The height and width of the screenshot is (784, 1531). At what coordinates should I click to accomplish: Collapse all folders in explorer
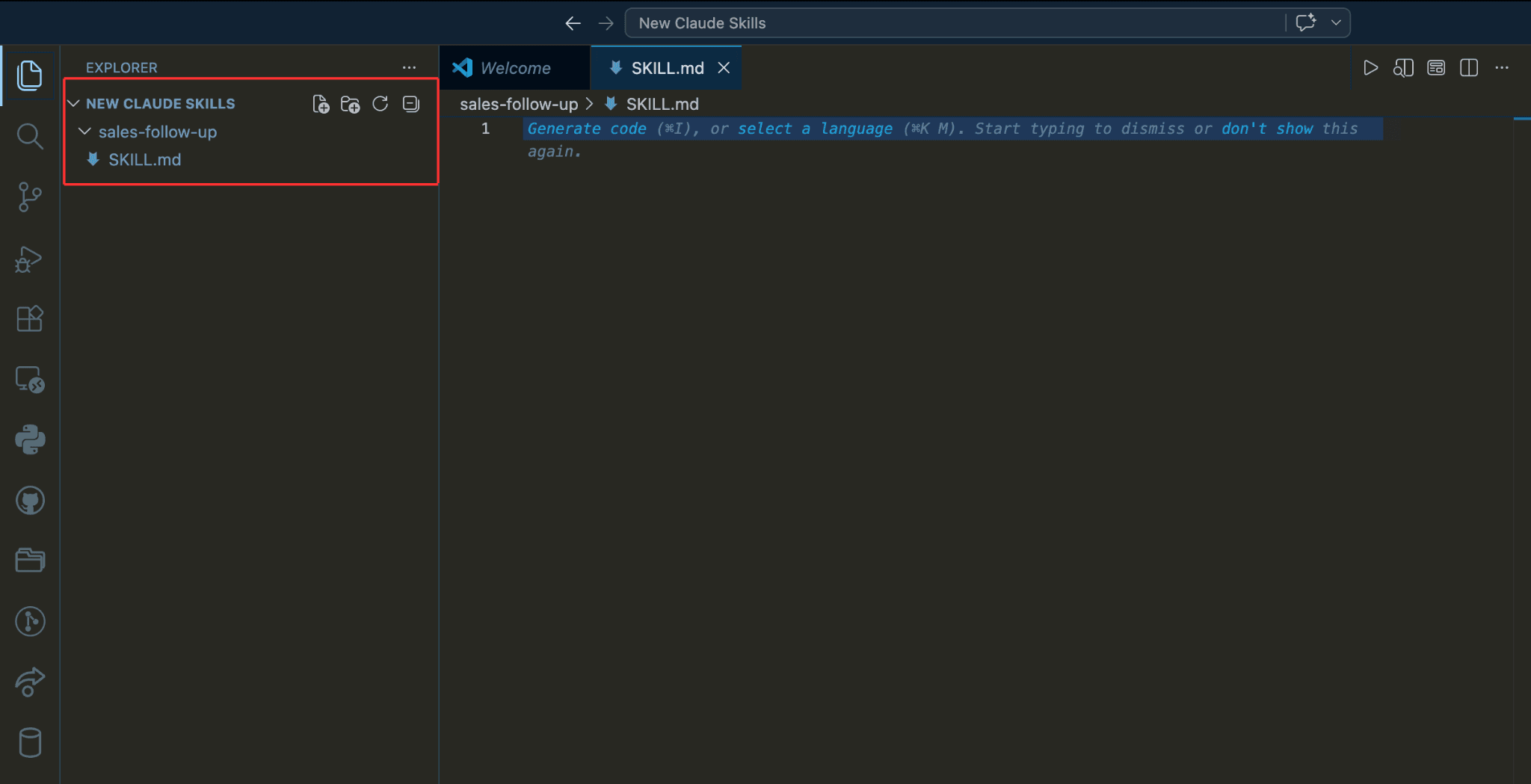click(x=411, y=104)
